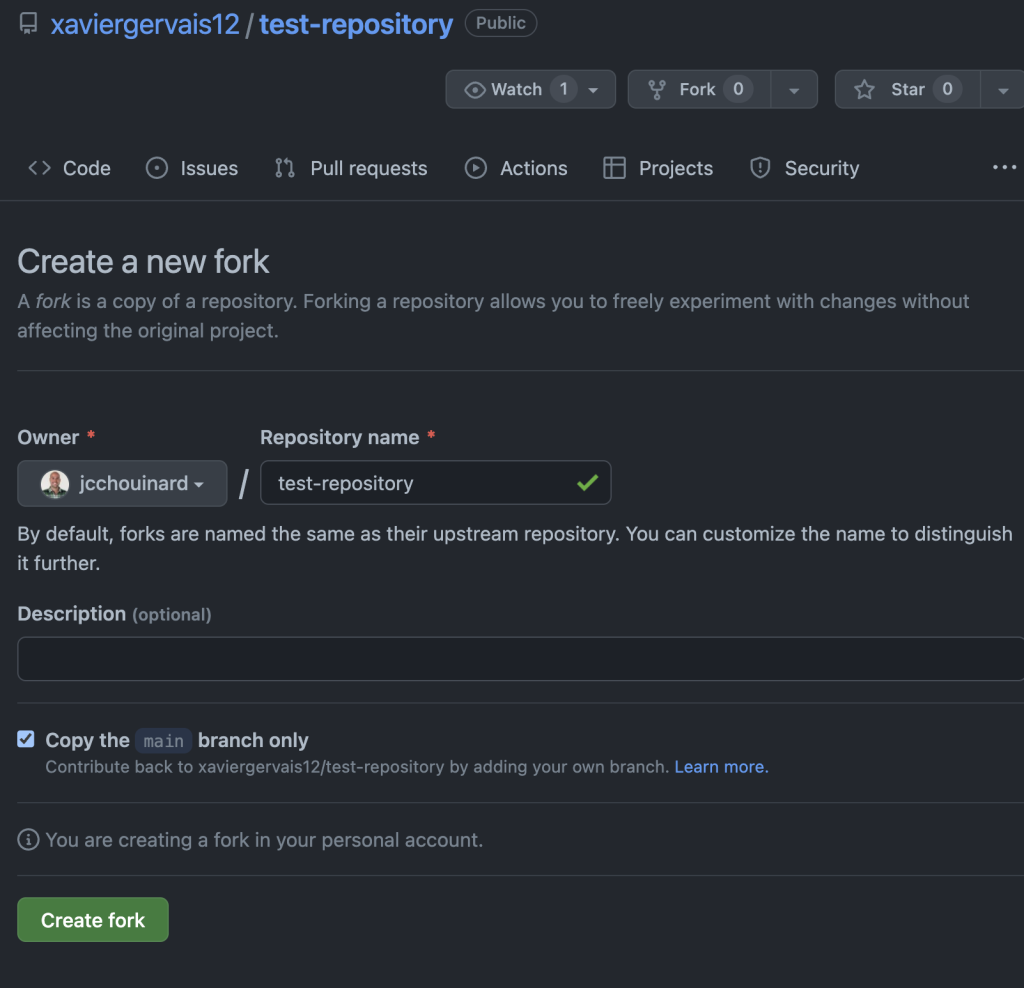Toggle Copy the main branch only checkbox
Screen dimensions: 1024x988
25,739
